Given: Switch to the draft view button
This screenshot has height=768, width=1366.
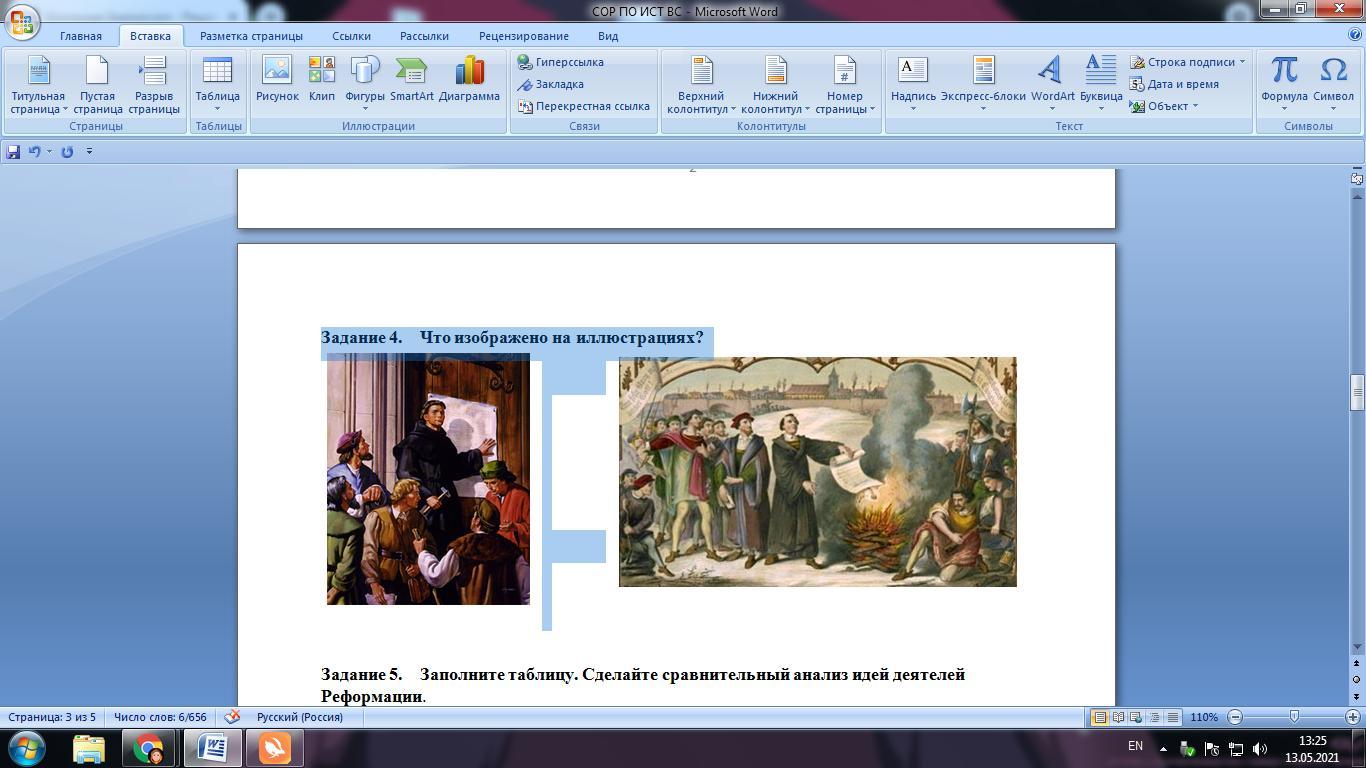Looking at the screenshot, I should click(x=1172, y=717).
